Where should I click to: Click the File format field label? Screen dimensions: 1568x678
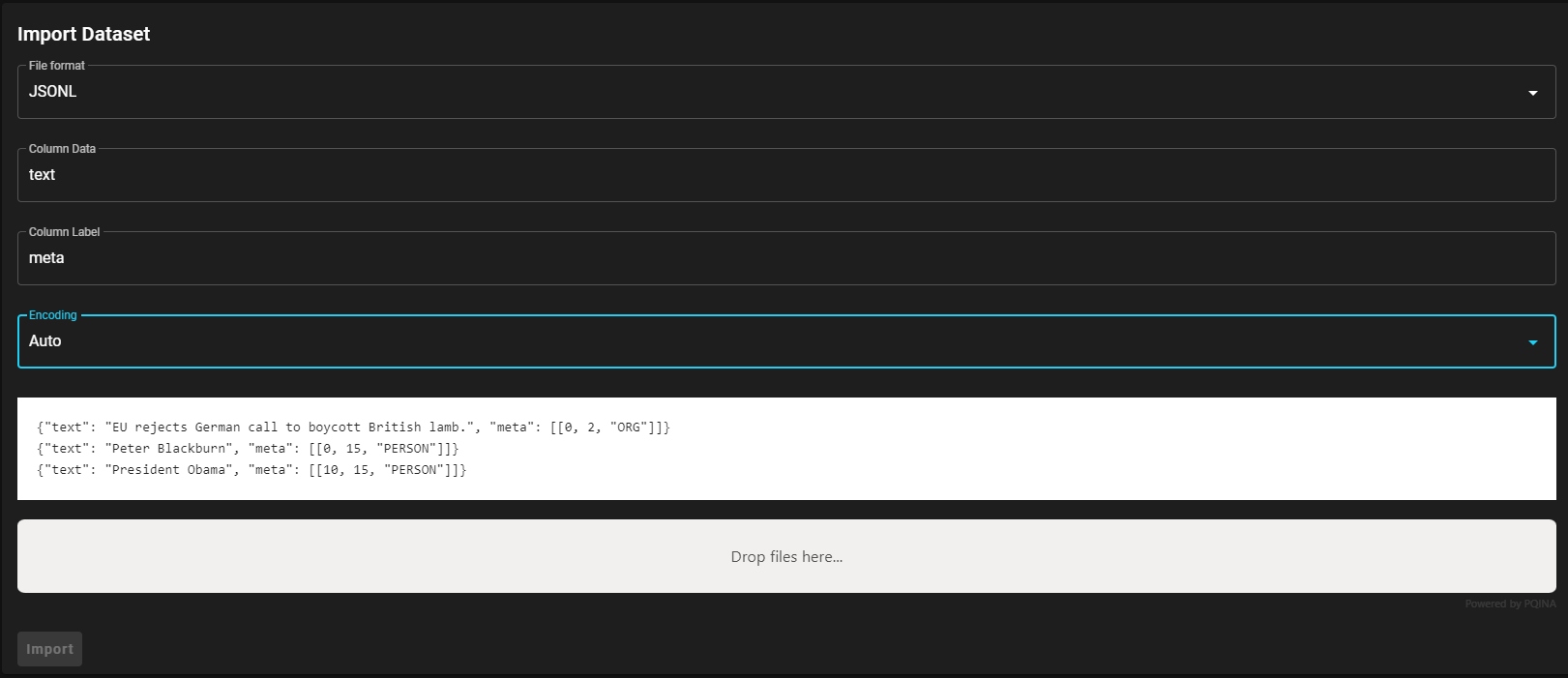tap(55, 65)
